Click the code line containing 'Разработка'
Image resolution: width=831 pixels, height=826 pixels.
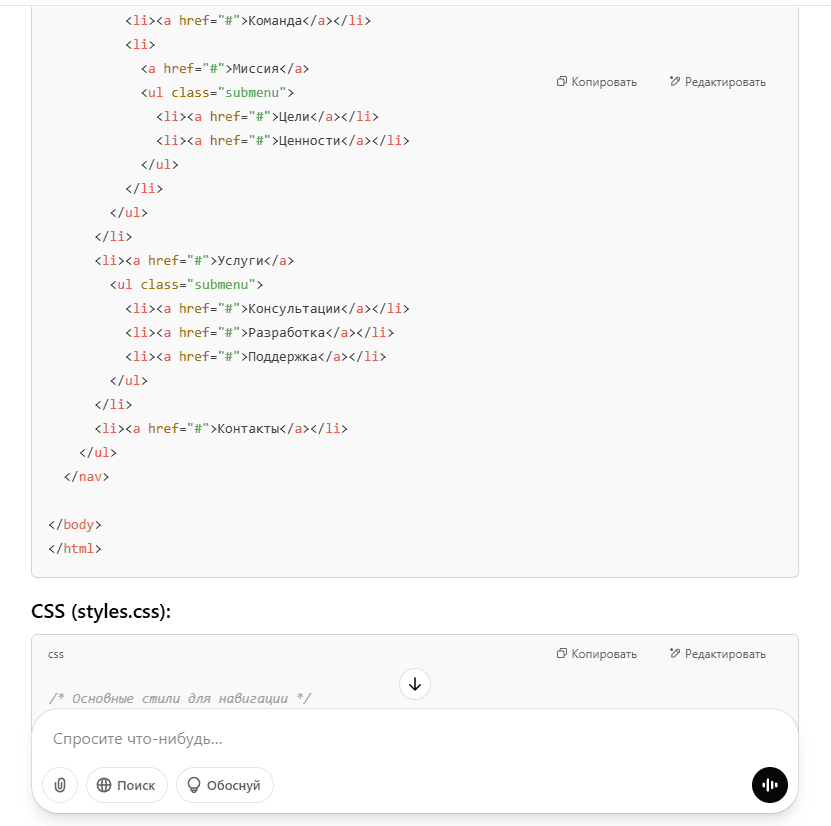(260, 333)
